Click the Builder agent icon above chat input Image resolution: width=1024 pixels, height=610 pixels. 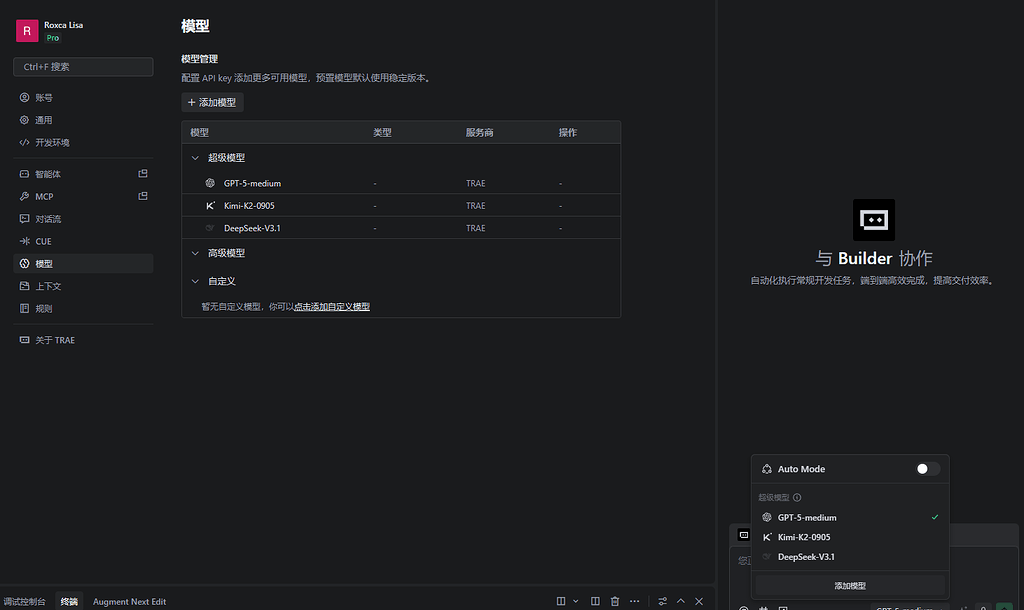744,535
